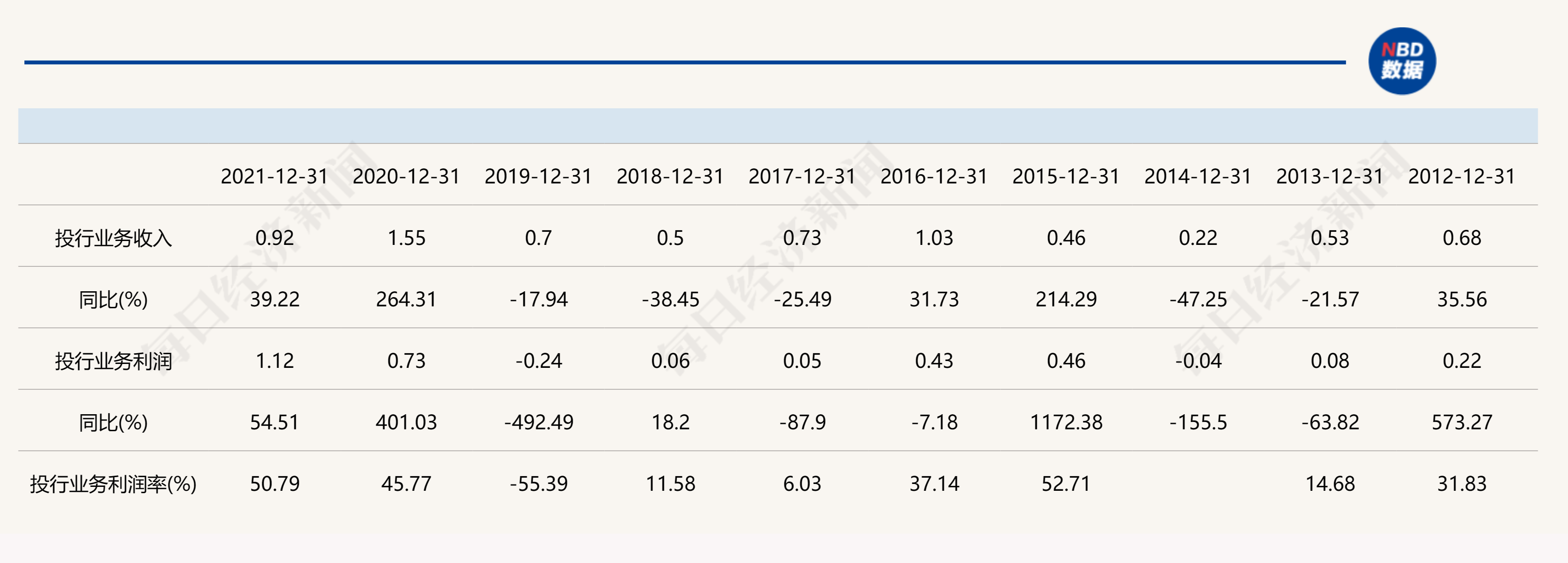Click the light blue table title band
1568x563 pixels.
click(x=777, y=126)
